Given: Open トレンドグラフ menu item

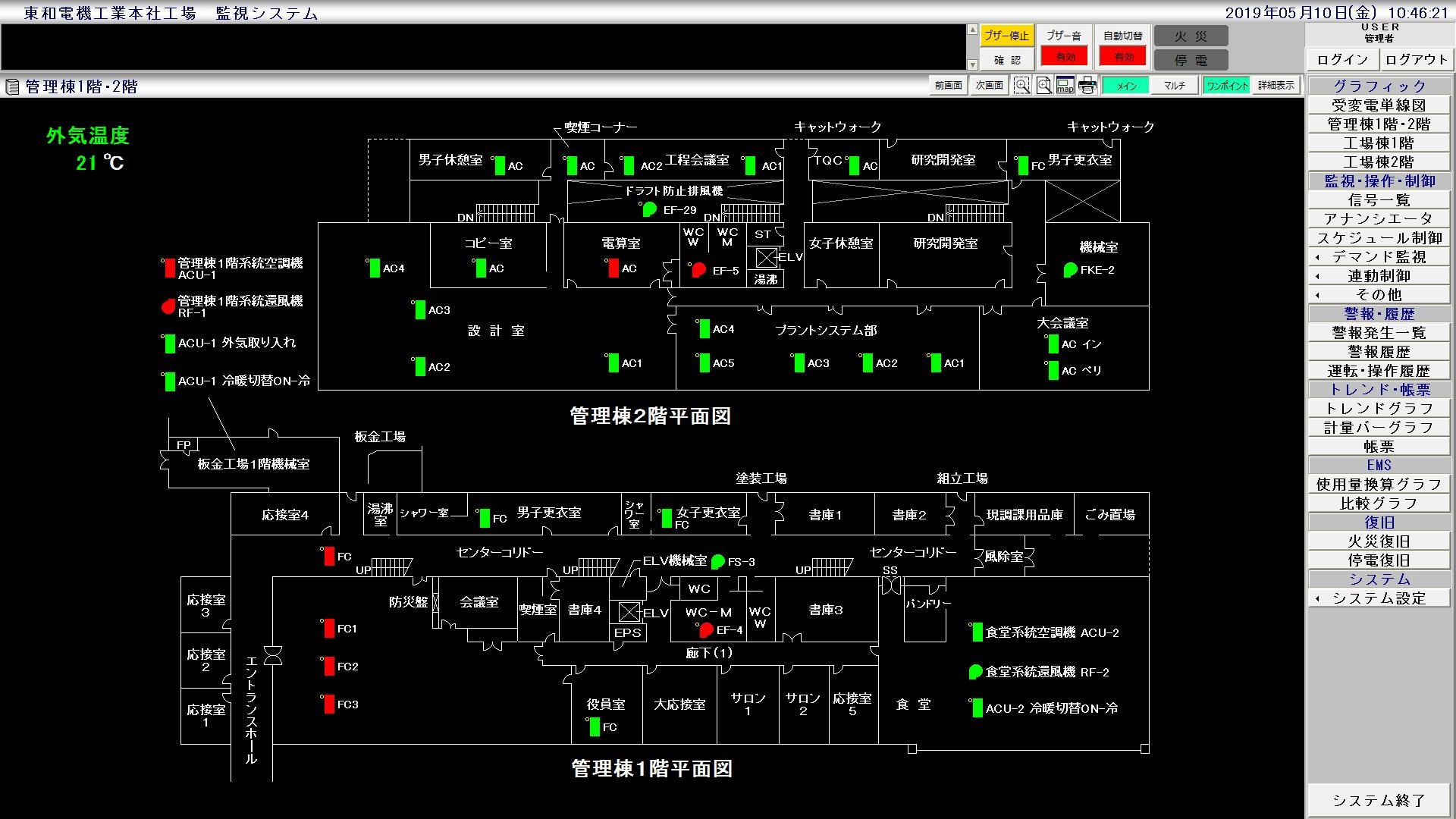Looking at the screenshot, I should pos(1379,409).
